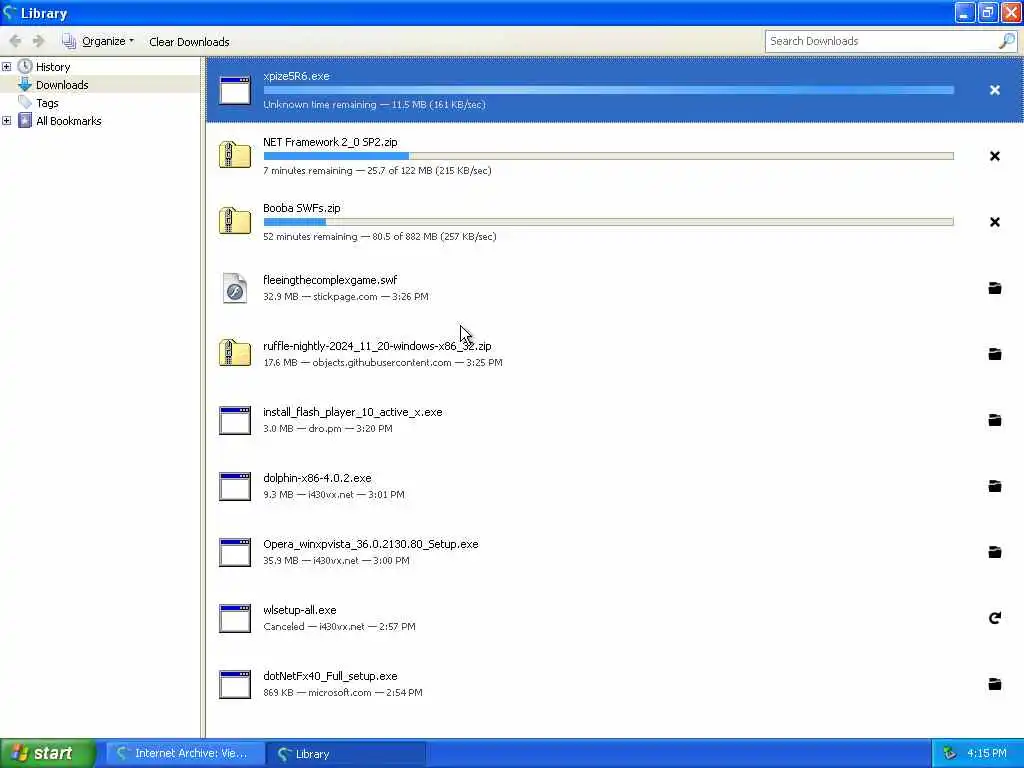This screenshot has width=1024, height=768.
Task: Select the dolphin-x86-4.0.2.exe name
Action: coord(317,478)
